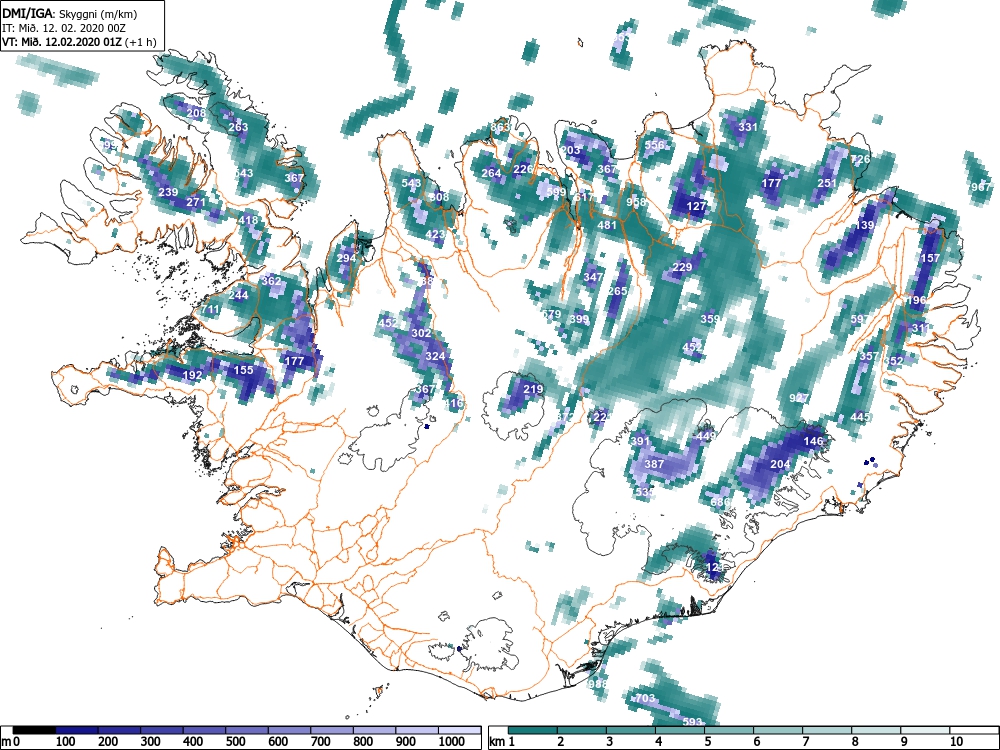Select the visibility value 711
The height and width of the screenshot is (750, 1000).
coord(210,309)
